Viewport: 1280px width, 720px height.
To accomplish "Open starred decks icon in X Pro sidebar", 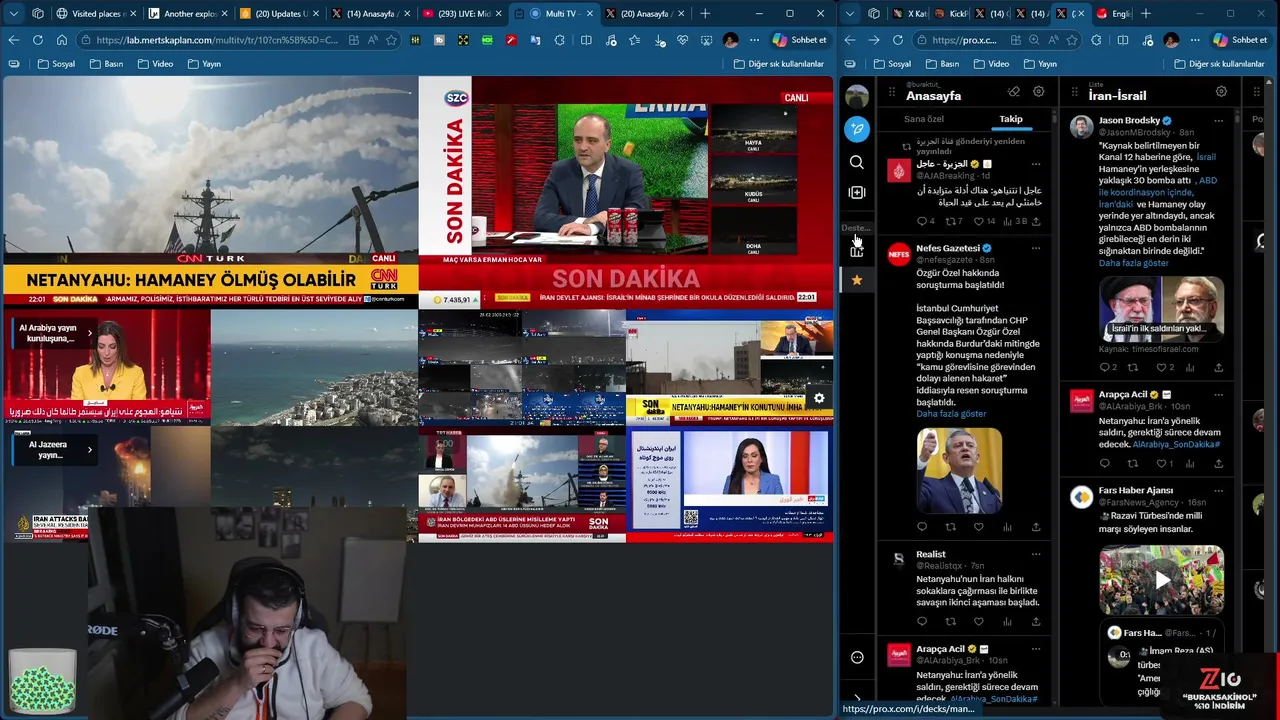I will [x=857, y=280].
